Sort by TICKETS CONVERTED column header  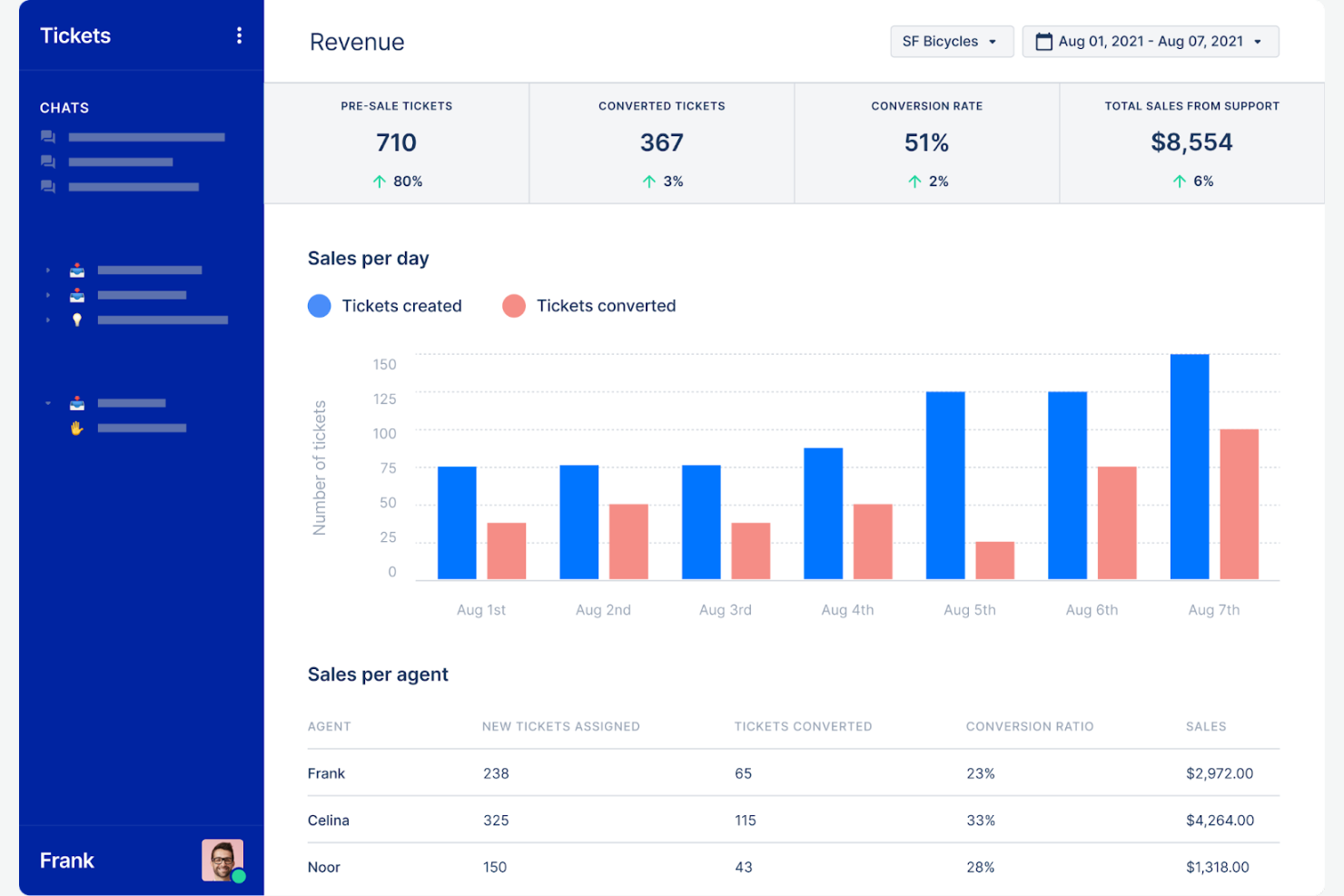coord(803,726)
